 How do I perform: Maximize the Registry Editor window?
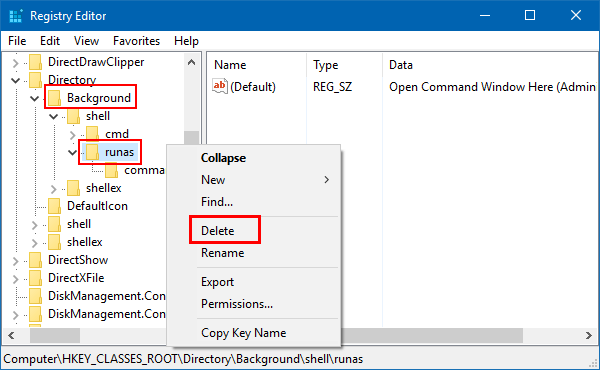[x=530, y=15]
